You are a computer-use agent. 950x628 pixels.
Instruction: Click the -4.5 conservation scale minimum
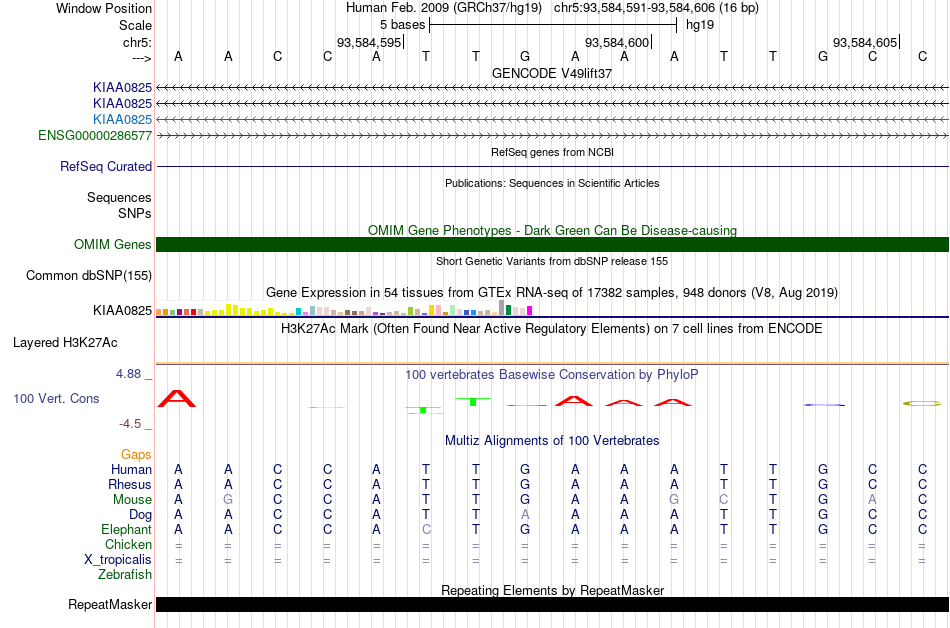point(130,424)
